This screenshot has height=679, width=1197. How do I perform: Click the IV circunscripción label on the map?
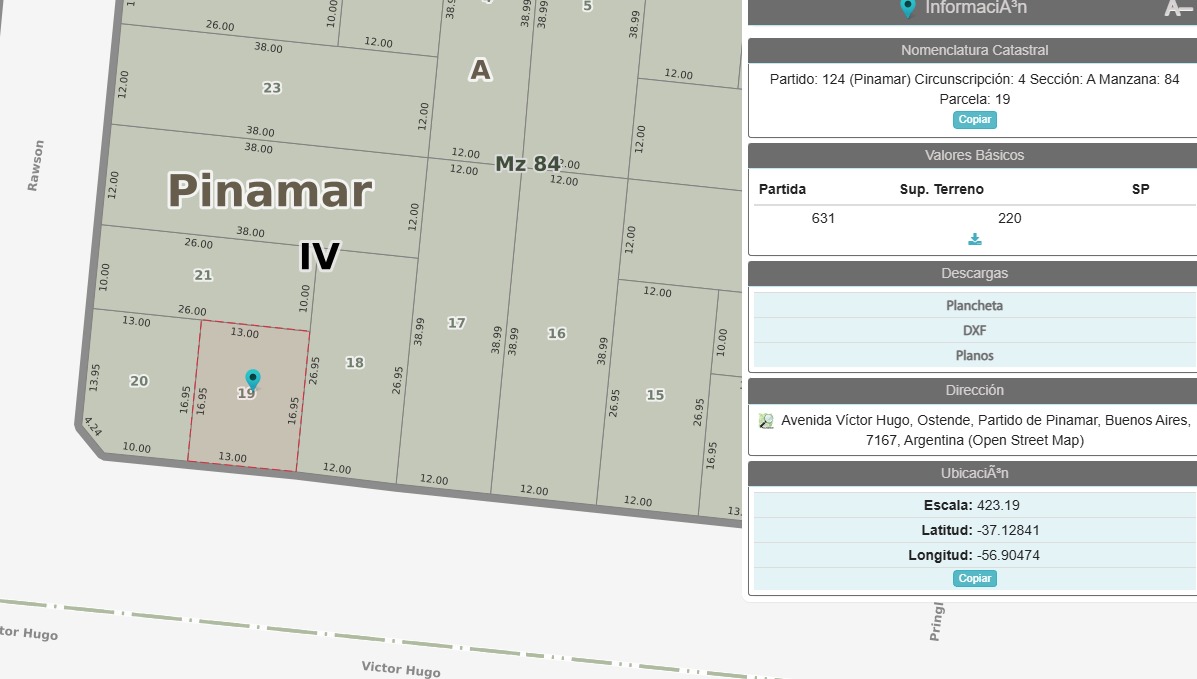coord(319,256)
